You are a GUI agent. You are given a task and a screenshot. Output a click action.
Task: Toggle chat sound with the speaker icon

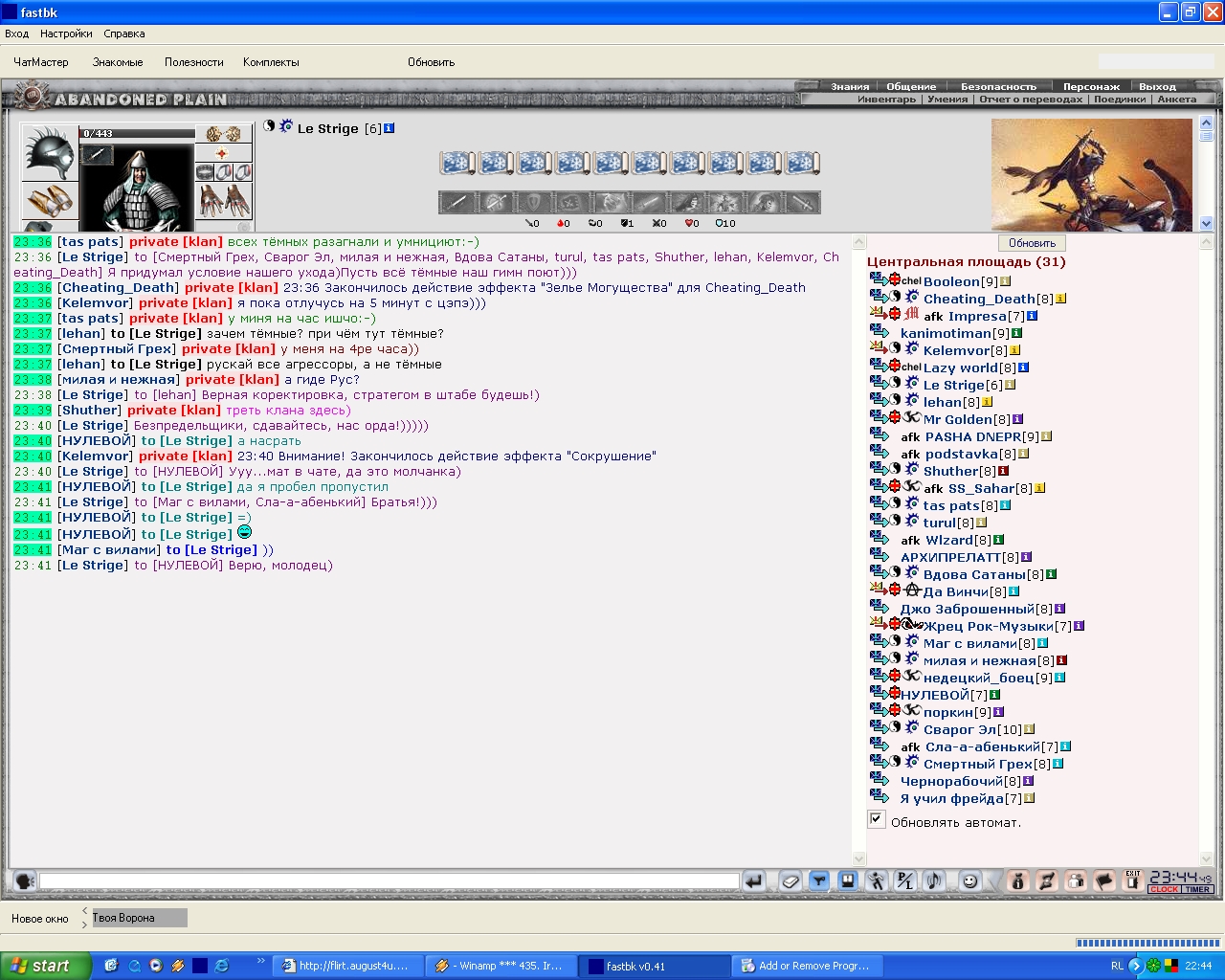click(933, 881)
